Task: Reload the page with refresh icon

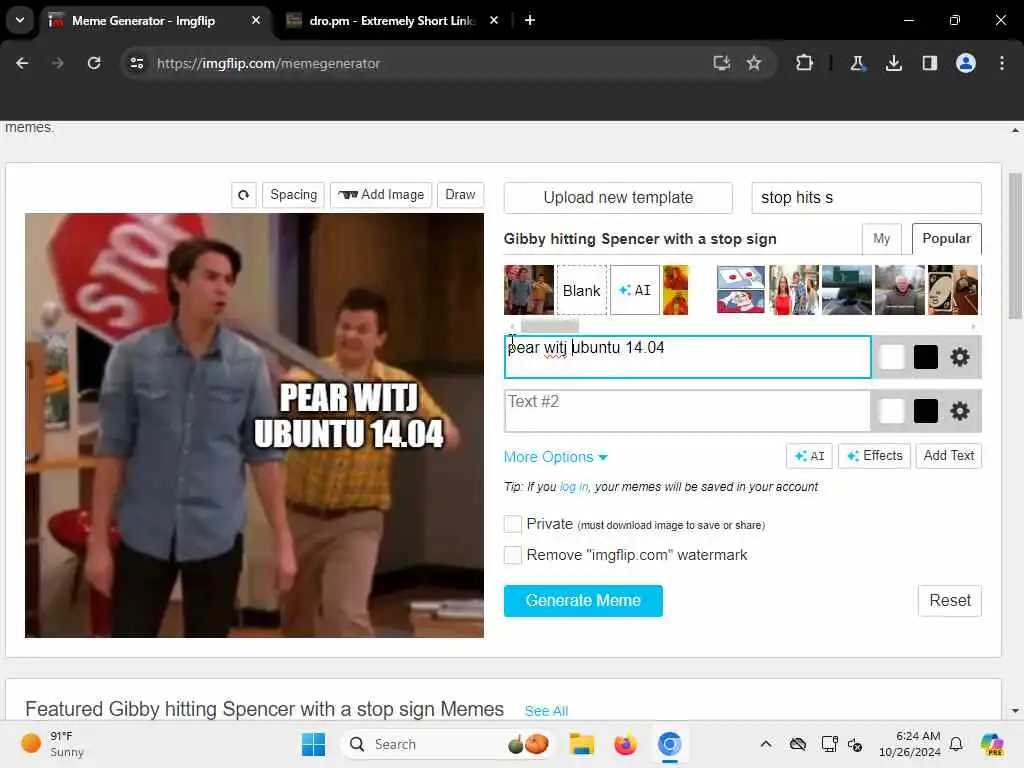Action: [x=94, y=63]
